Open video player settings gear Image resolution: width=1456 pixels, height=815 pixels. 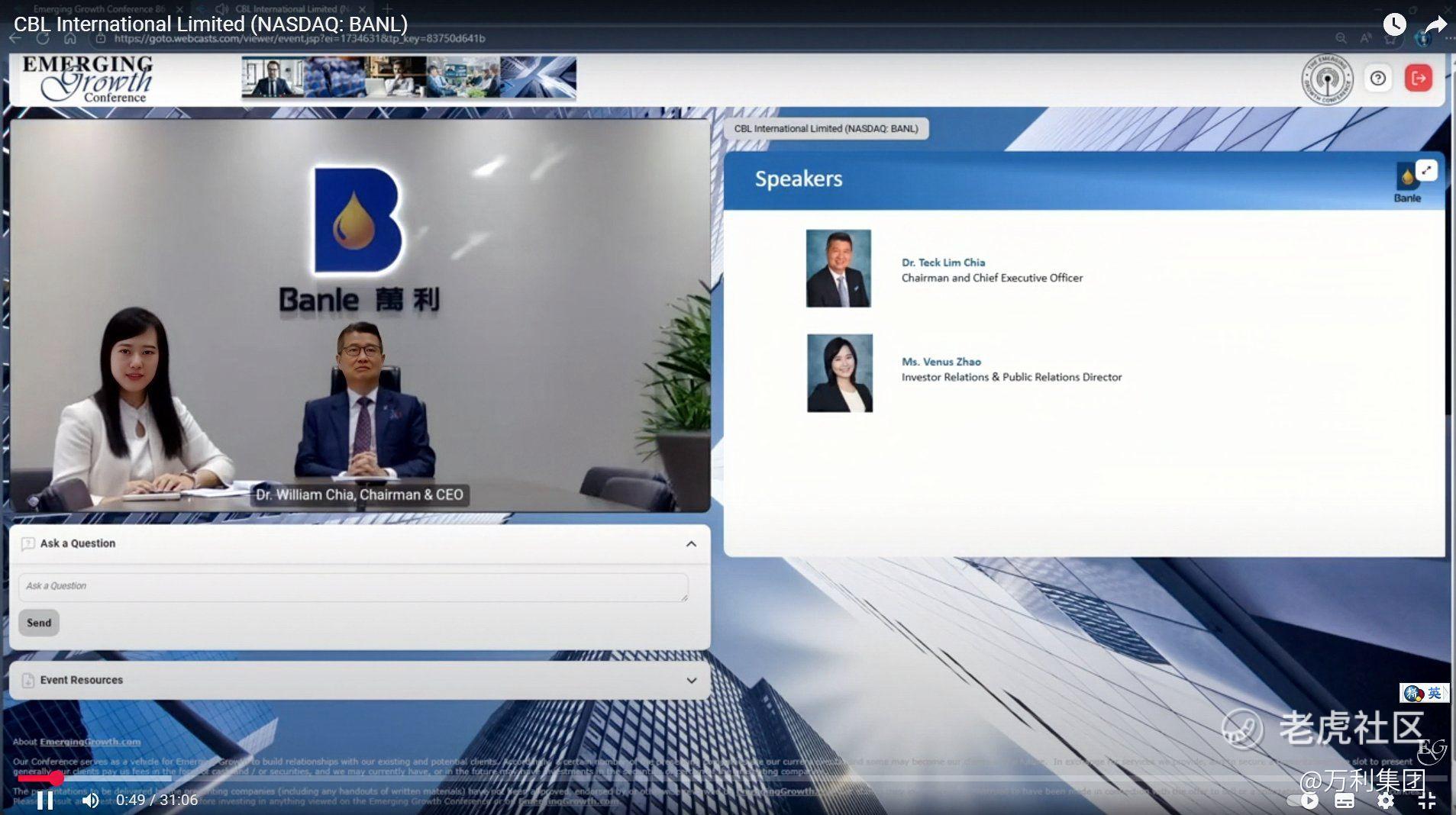1386,801
